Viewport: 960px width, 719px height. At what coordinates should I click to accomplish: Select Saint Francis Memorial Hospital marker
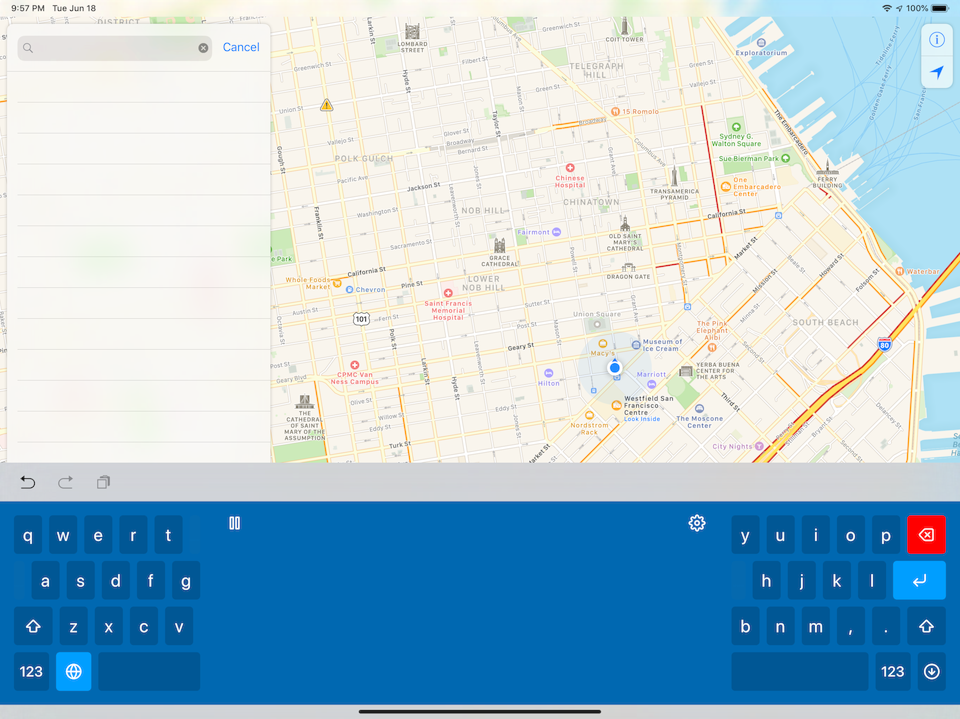tap(448, 293)
